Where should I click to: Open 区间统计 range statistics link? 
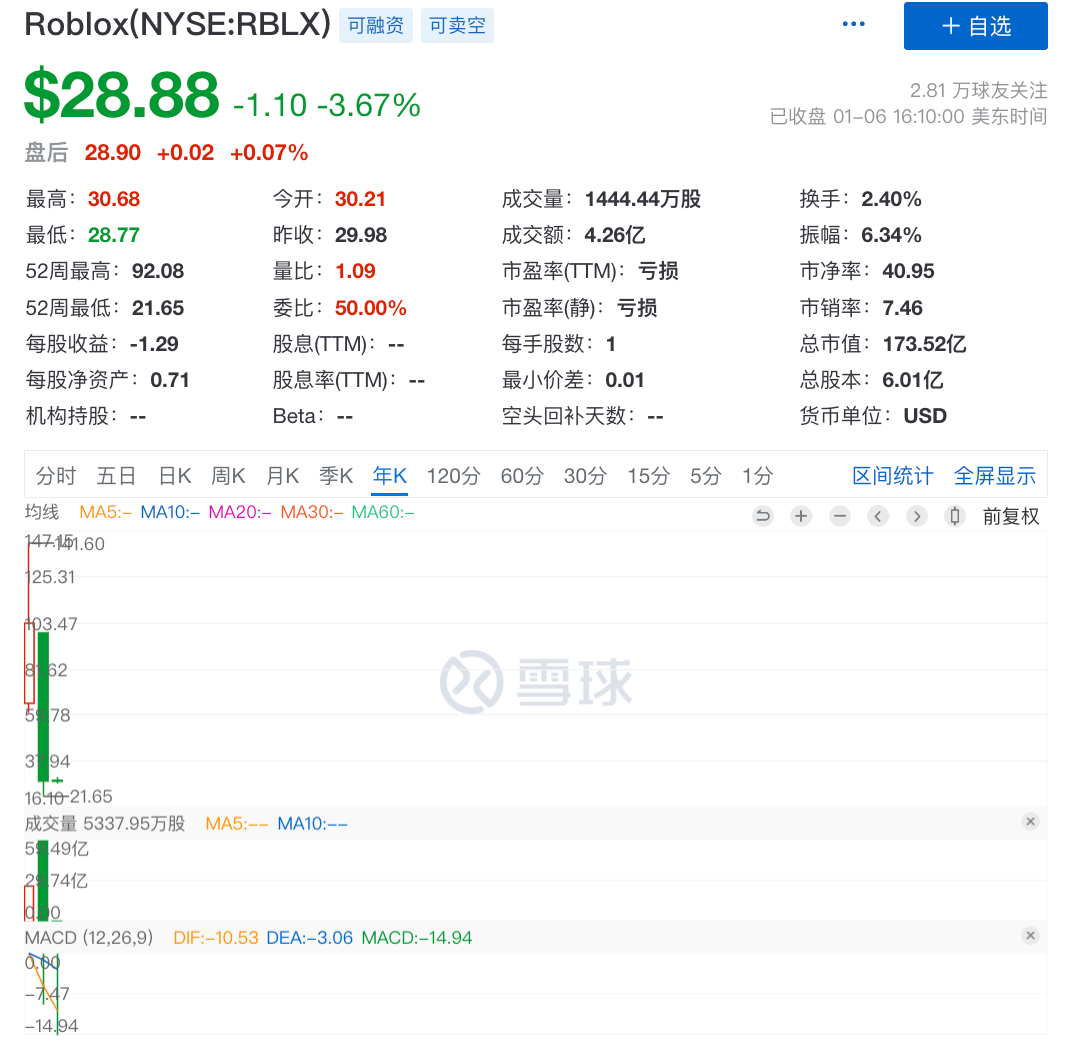[x=892, y=476]
